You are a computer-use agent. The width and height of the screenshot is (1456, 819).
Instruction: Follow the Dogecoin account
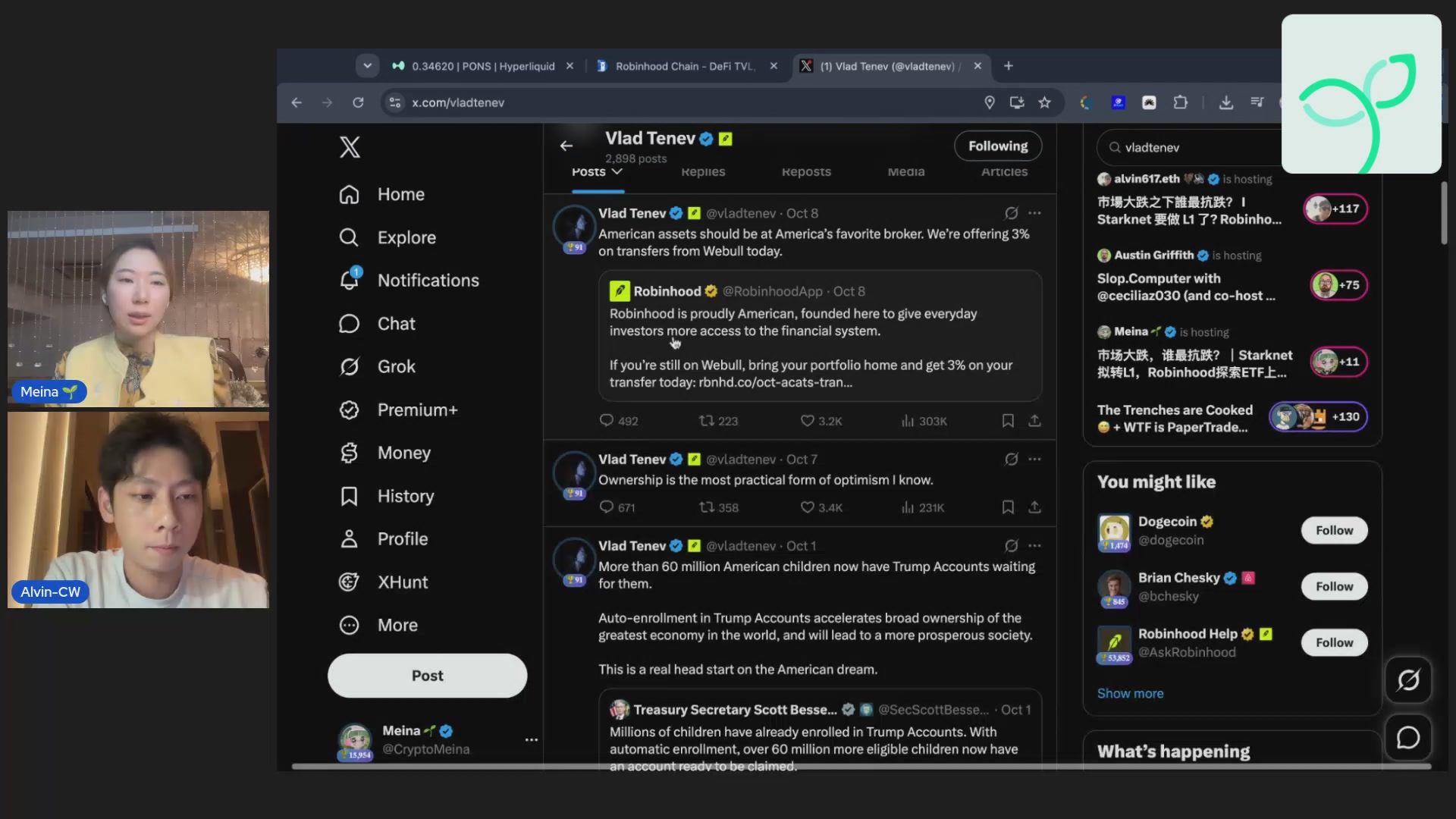click(x=1334, y=531)
